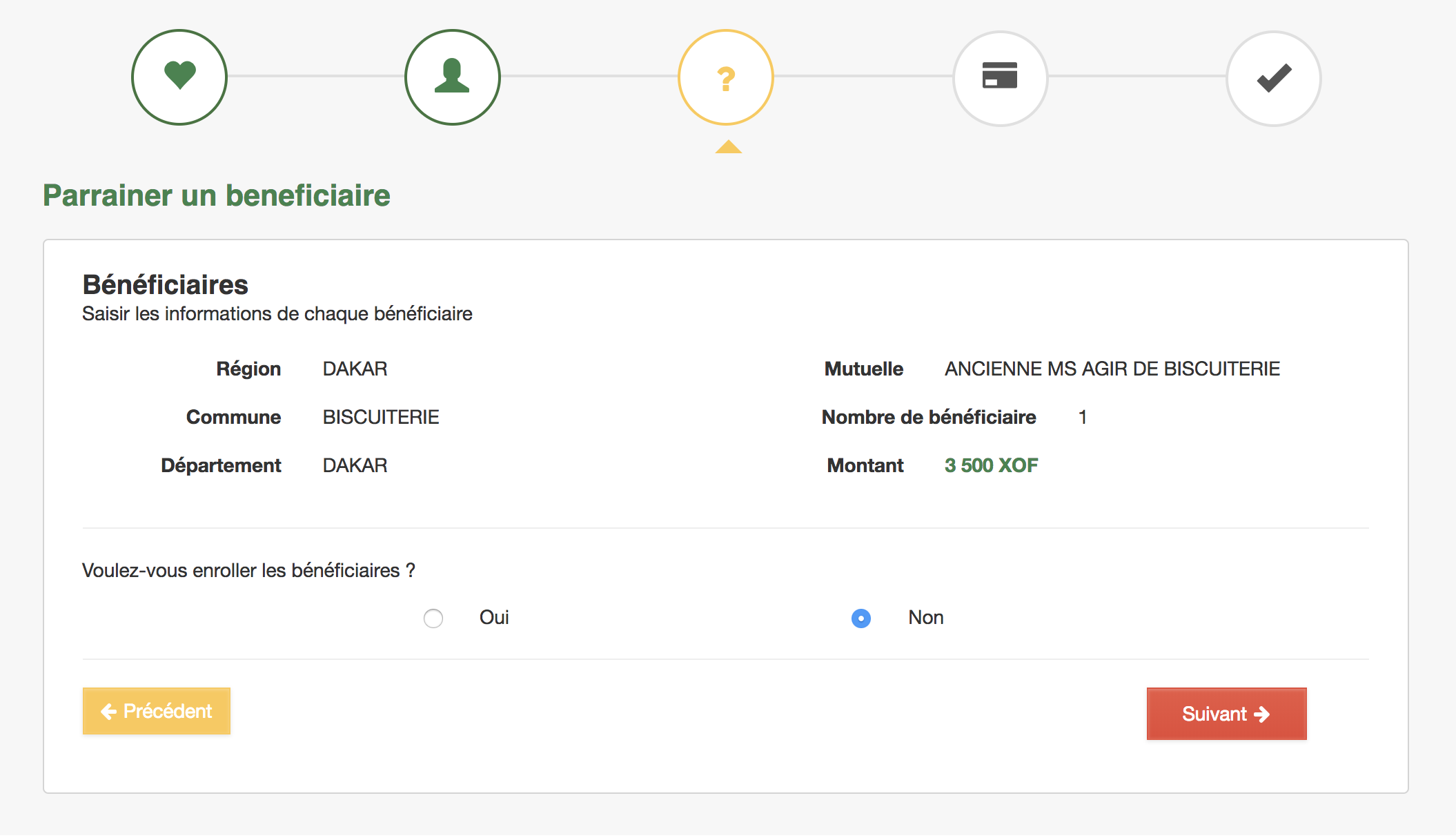Viewport: 1456px width, 838px height.
Task: Proceed with the red Suivant button
Action: [1226, 714]
